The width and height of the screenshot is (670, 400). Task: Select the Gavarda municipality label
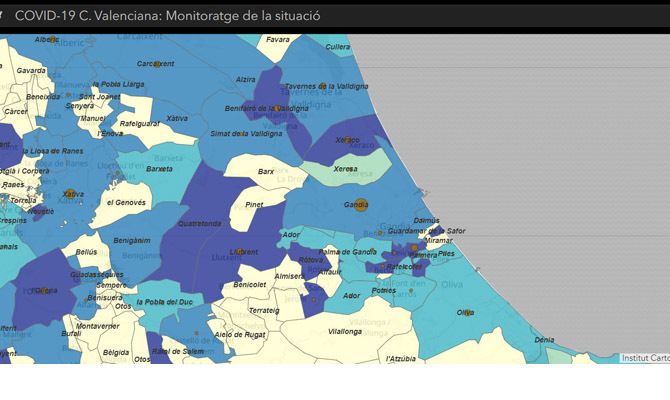[31, 71]
